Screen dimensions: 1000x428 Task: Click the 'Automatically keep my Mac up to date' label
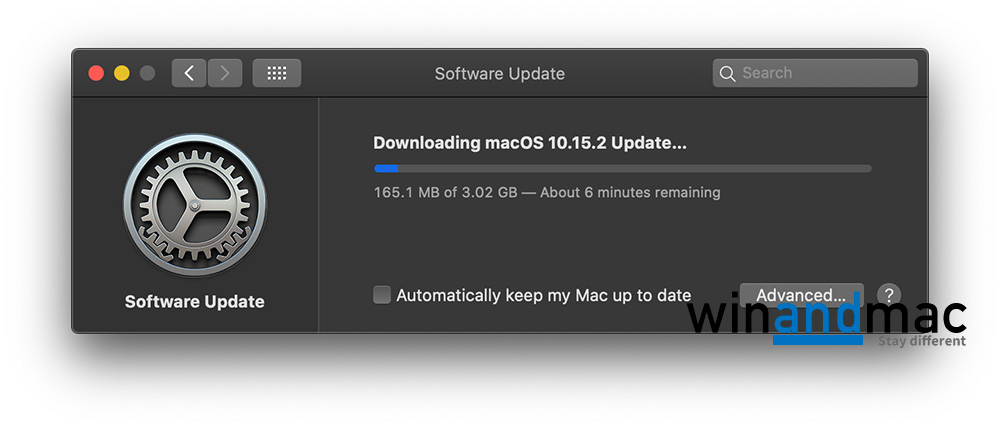[x=543, y=295]
